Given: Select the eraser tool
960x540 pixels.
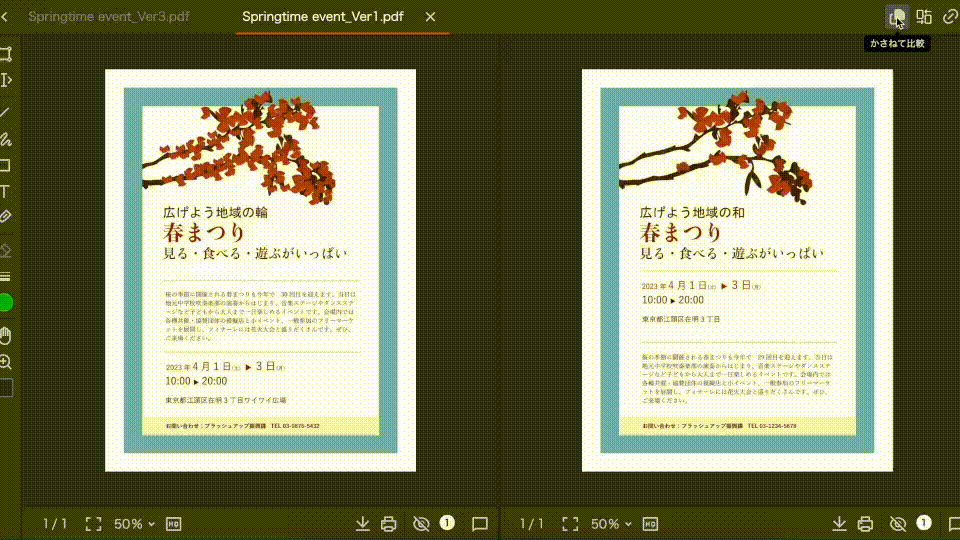Looking at the screenshot, I should [6, 250].
